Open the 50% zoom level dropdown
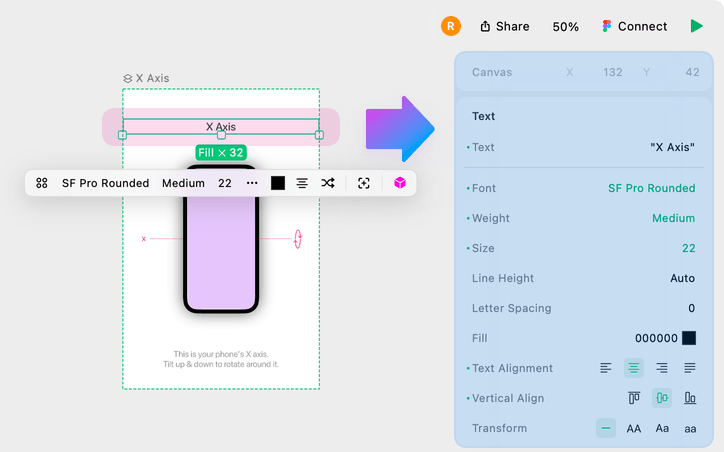This screenshot has width=724, height=452. 565,27
